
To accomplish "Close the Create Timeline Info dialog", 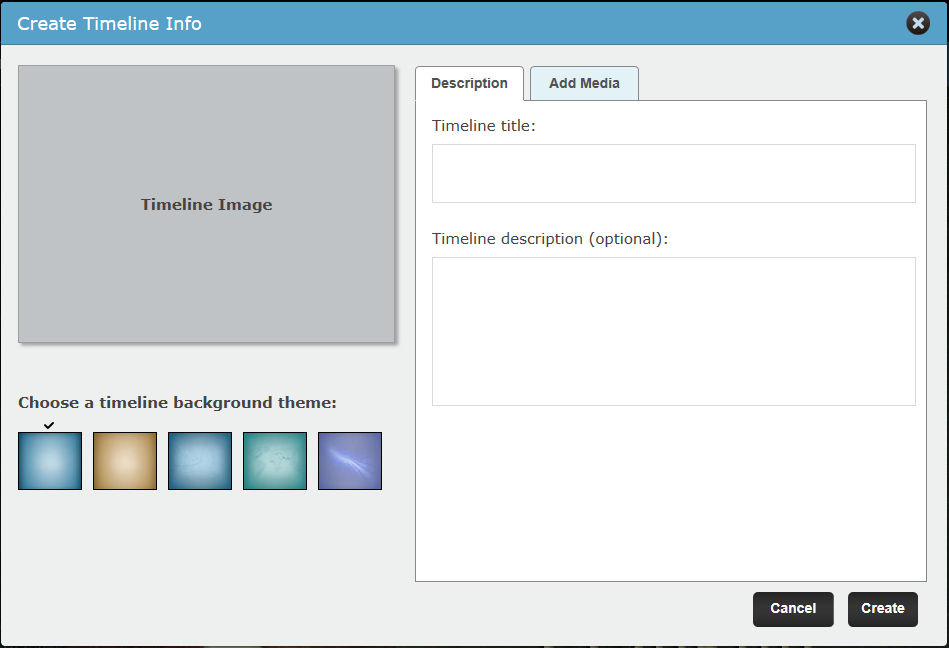I will pos(918,23).
